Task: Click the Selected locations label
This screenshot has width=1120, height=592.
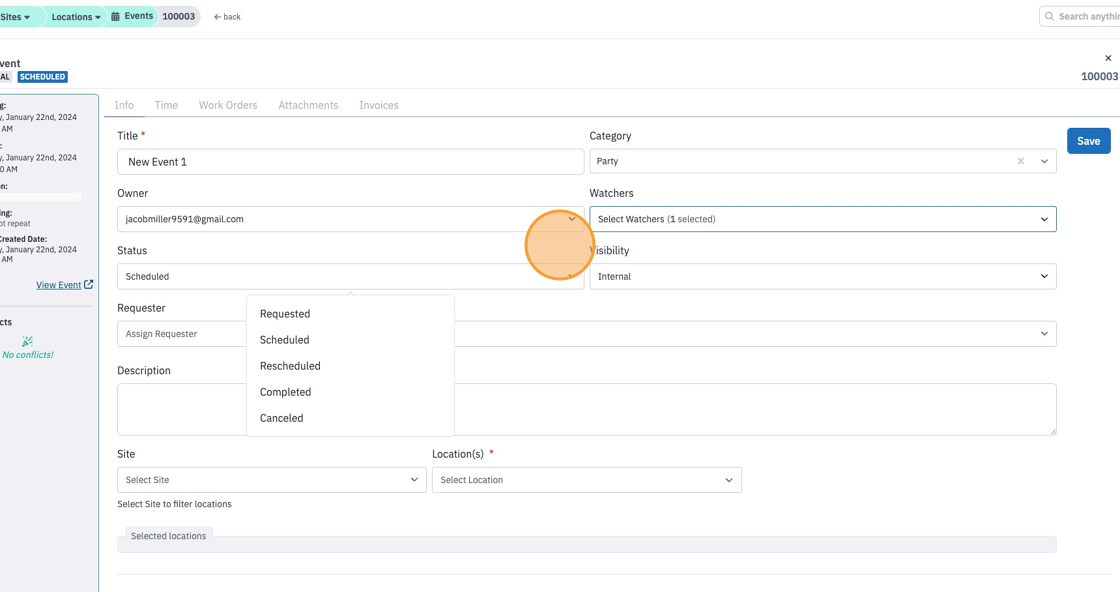Action: pyautogui.click(x=169, y=536)
